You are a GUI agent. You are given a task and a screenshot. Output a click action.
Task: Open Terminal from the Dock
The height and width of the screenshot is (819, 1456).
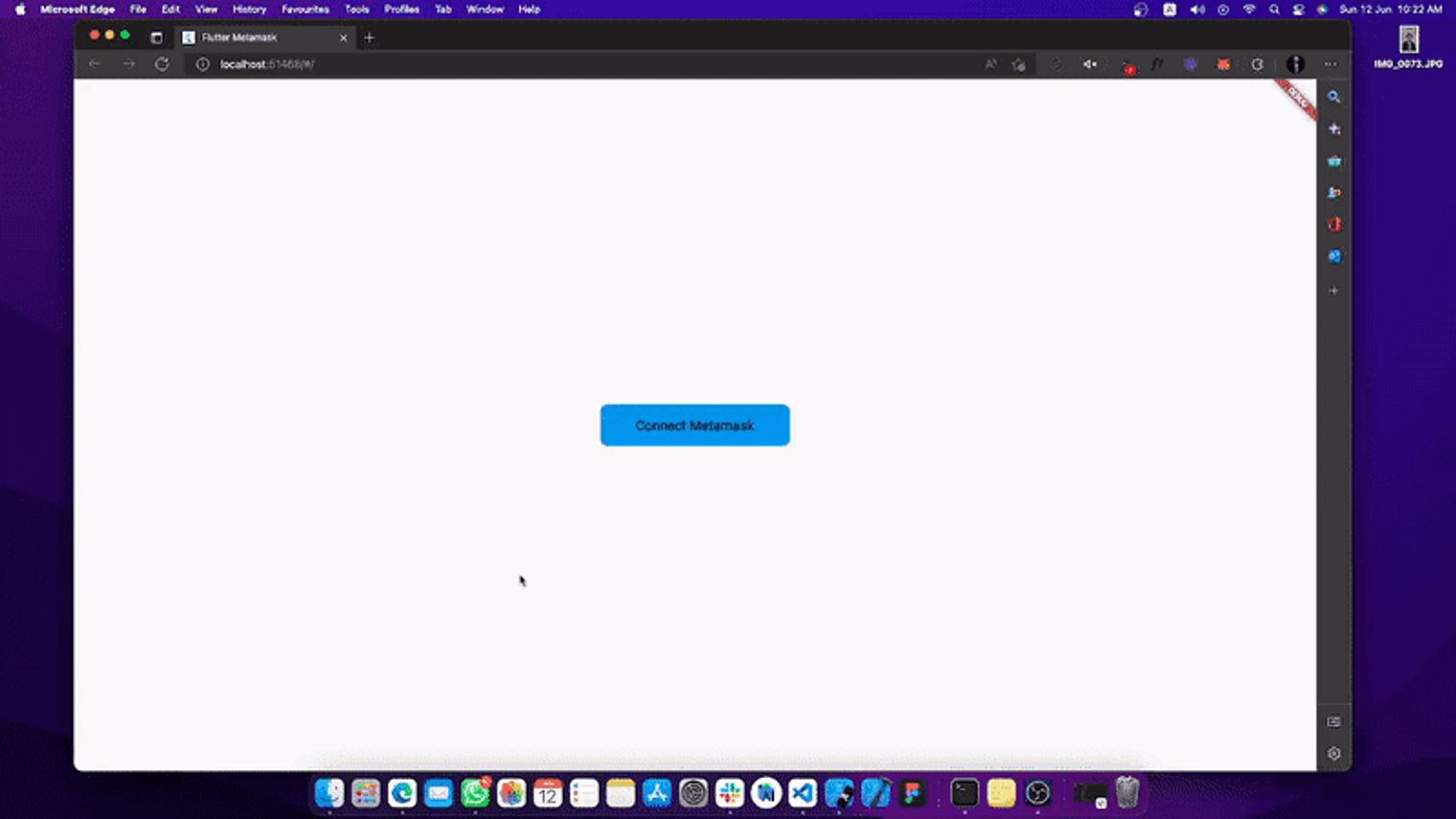[x=965, y=793]
